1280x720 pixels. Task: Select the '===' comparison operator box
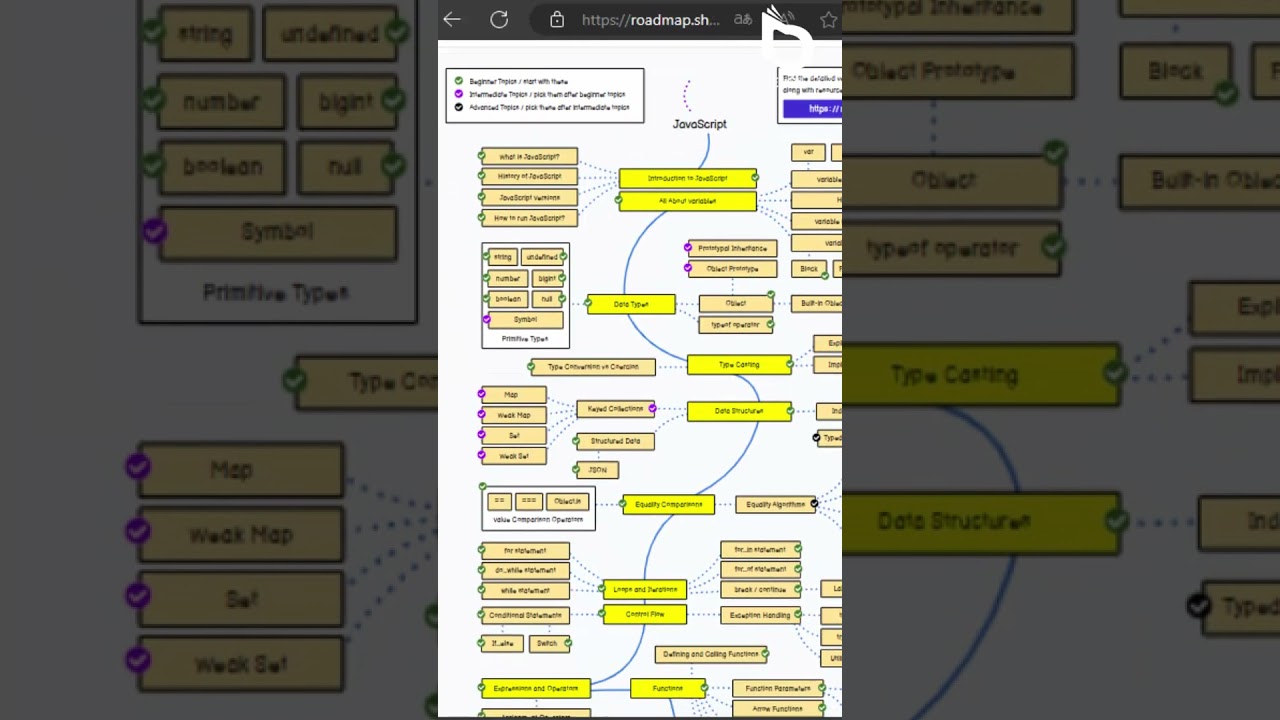pos(529,501)
